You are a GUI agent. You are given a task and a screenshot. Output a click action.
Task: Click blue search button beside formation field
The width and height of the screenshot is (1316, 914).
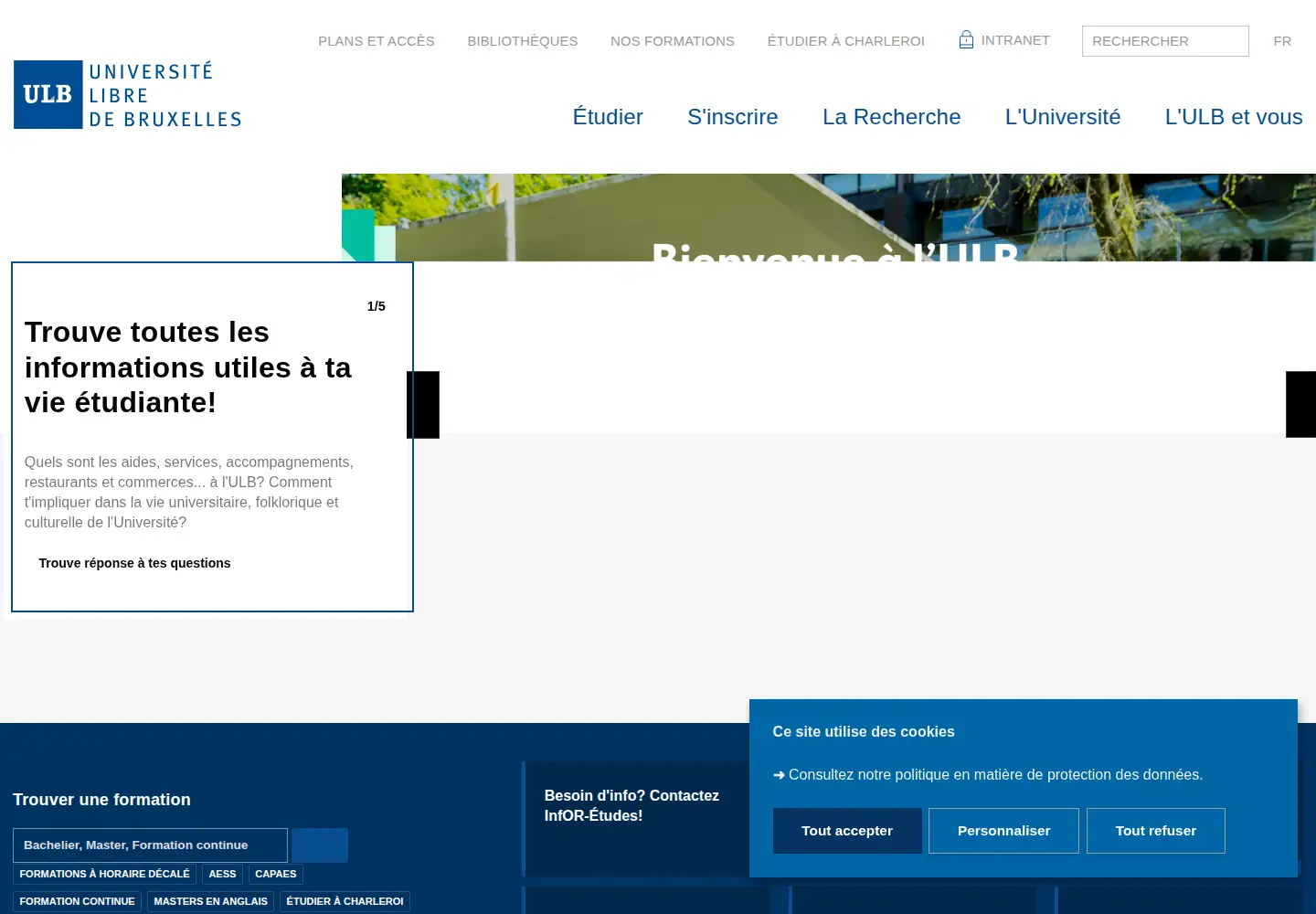[x=320, y=845]
